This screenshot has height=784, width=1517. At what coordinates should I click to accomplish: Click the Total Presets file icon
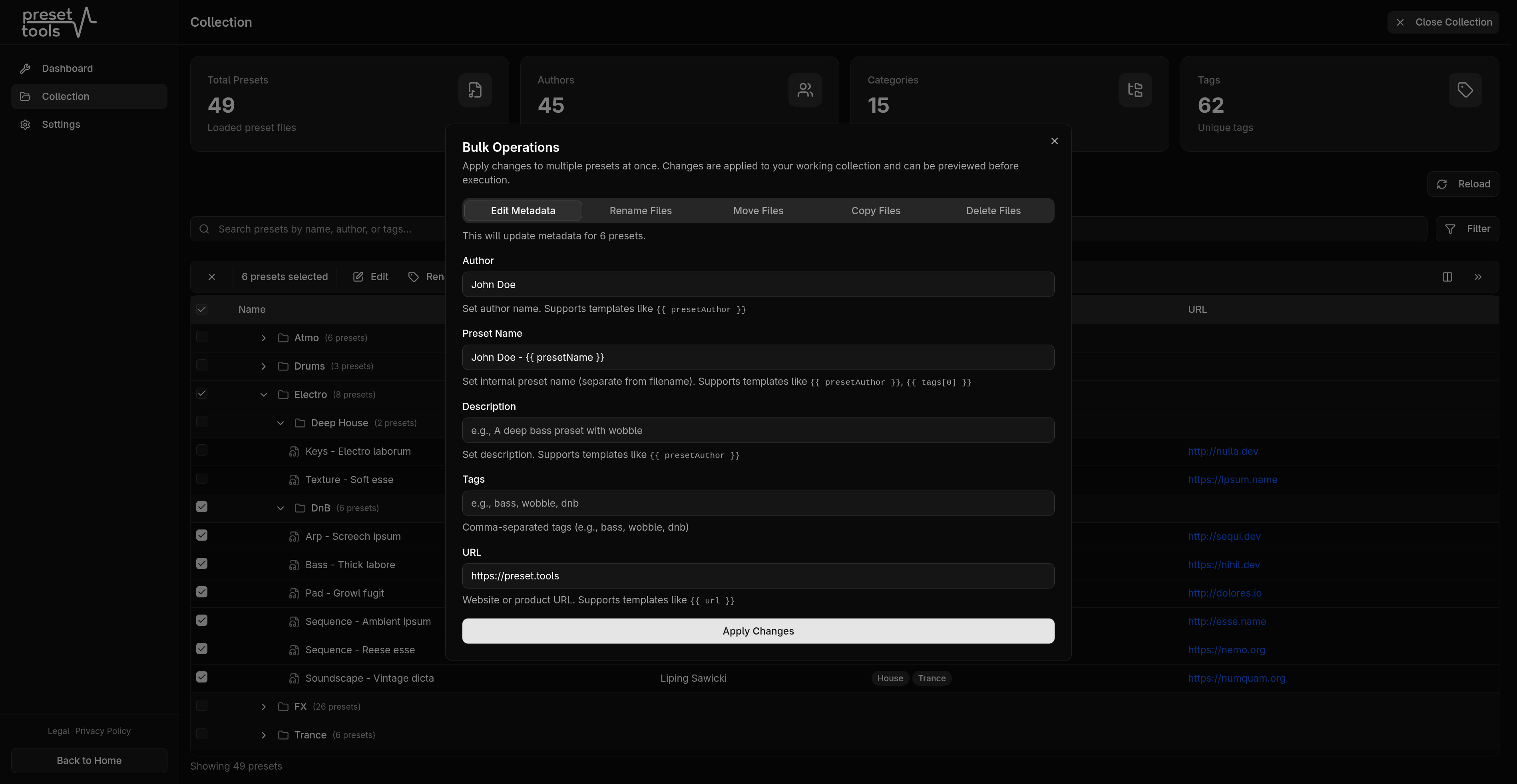[x=475, y=90]
